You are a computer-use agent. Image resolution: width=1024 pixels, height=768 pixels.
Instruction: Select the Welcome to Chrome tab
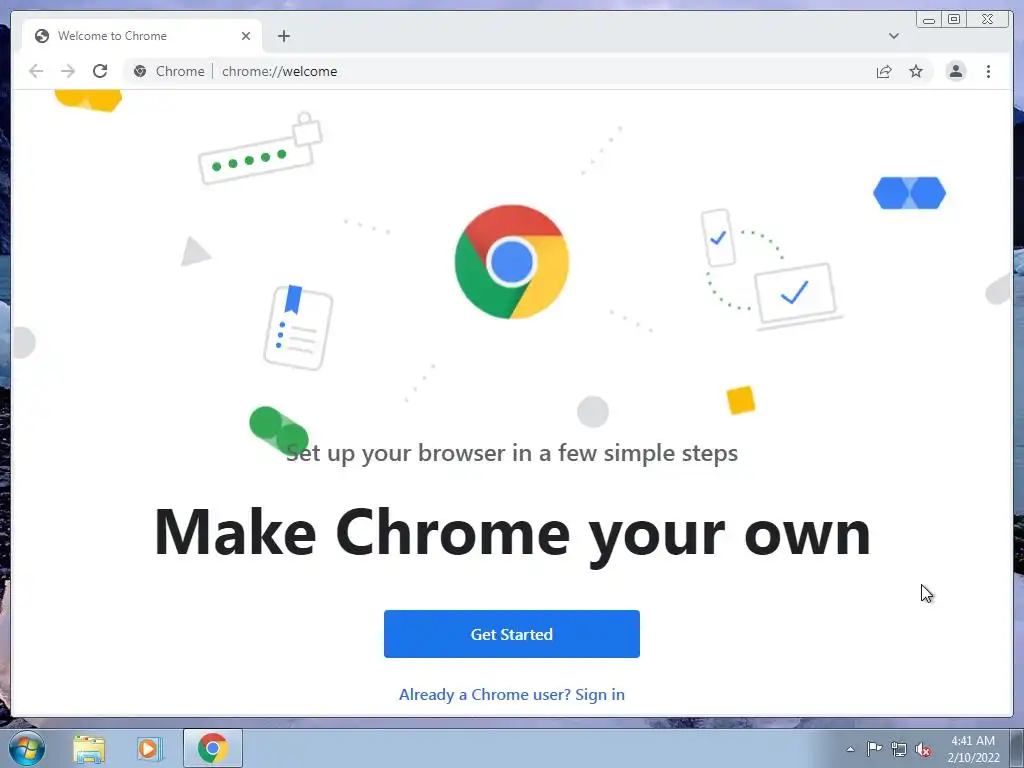pyautogui.click(x=142, y=36)
